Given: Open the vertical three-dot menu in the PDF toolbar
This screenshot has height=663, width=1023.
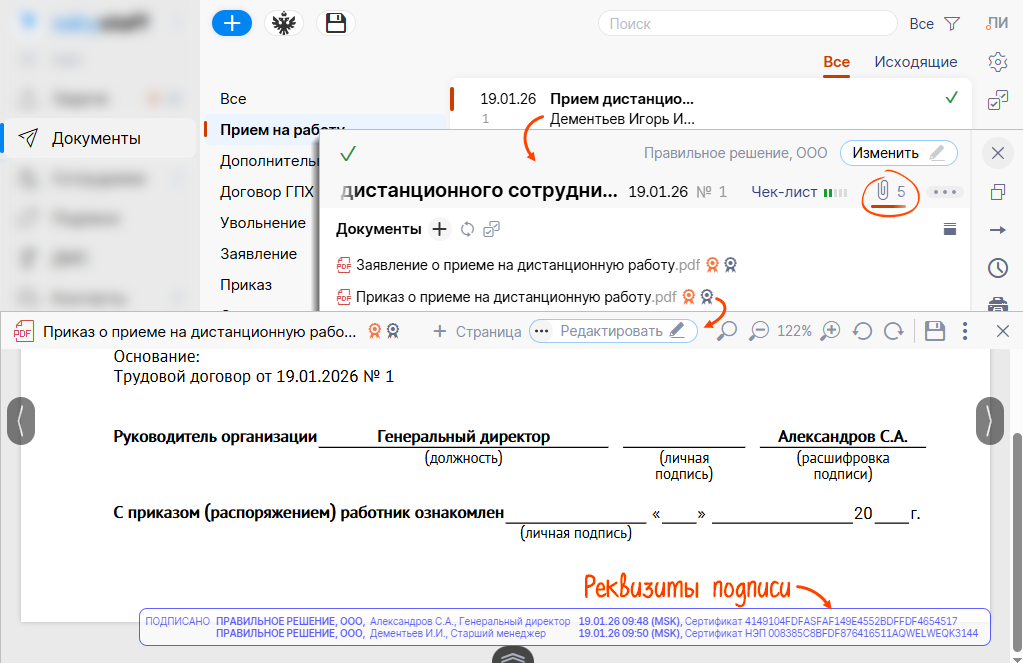Looking at the screenshot, I should tap(964, 331).
